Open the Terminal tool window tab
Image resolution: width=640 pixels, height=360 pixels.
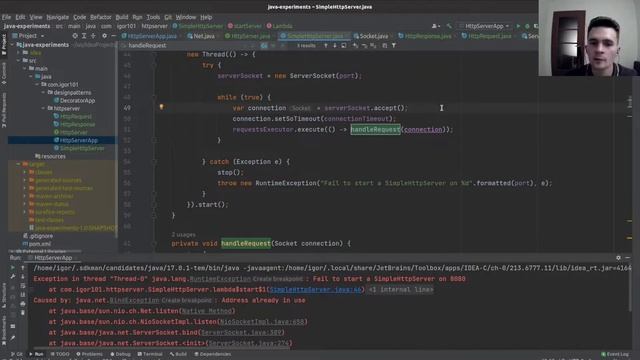[150, 354]
